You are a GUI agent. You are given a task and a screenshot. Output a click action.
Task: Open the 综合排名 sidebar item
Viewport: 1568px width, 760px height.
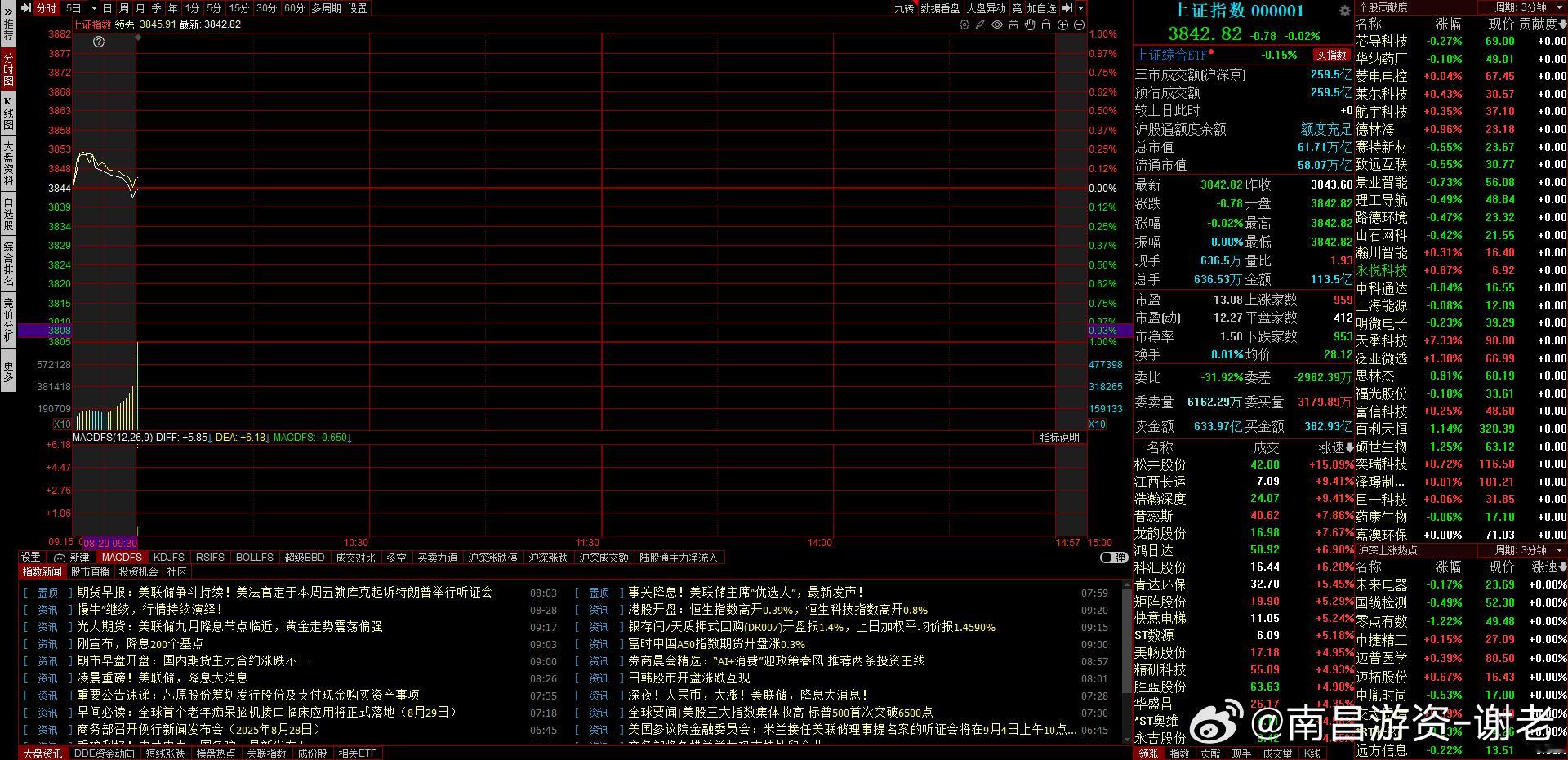point(8,264)
